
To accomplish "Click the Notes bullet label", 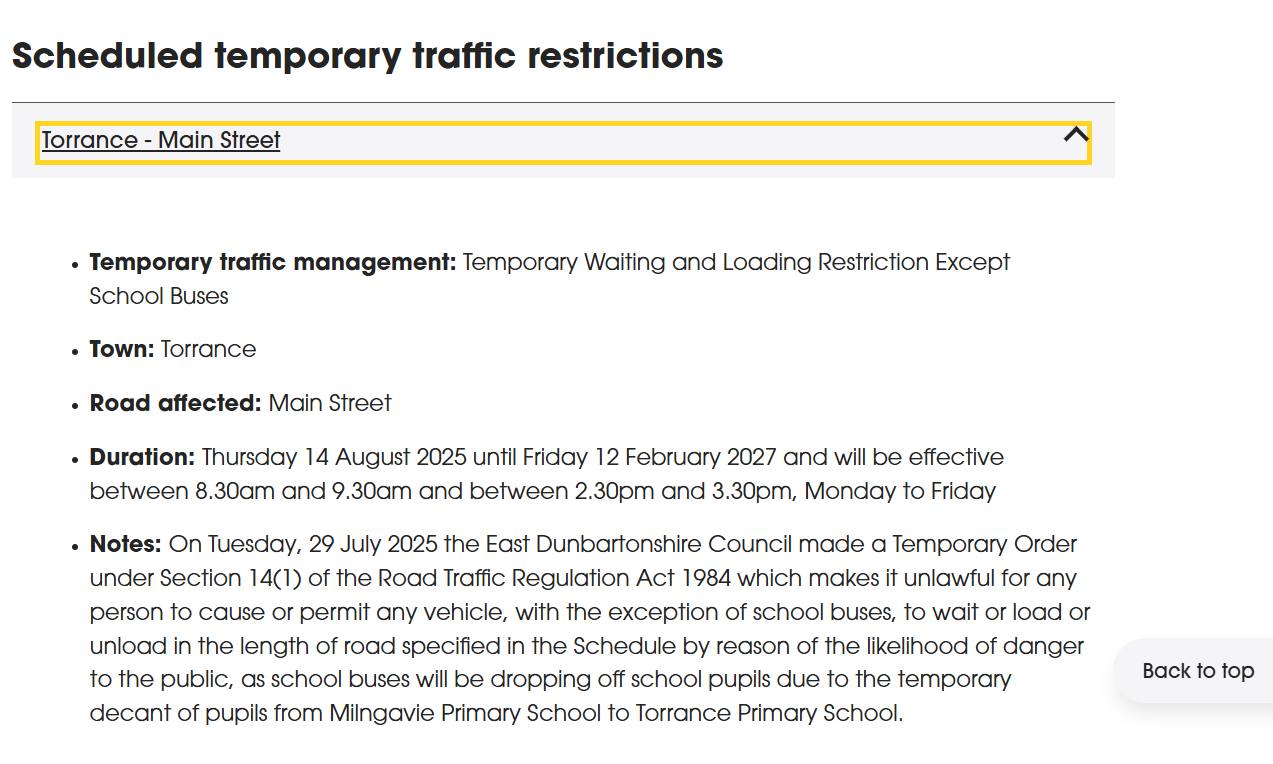I will point(125,544).
